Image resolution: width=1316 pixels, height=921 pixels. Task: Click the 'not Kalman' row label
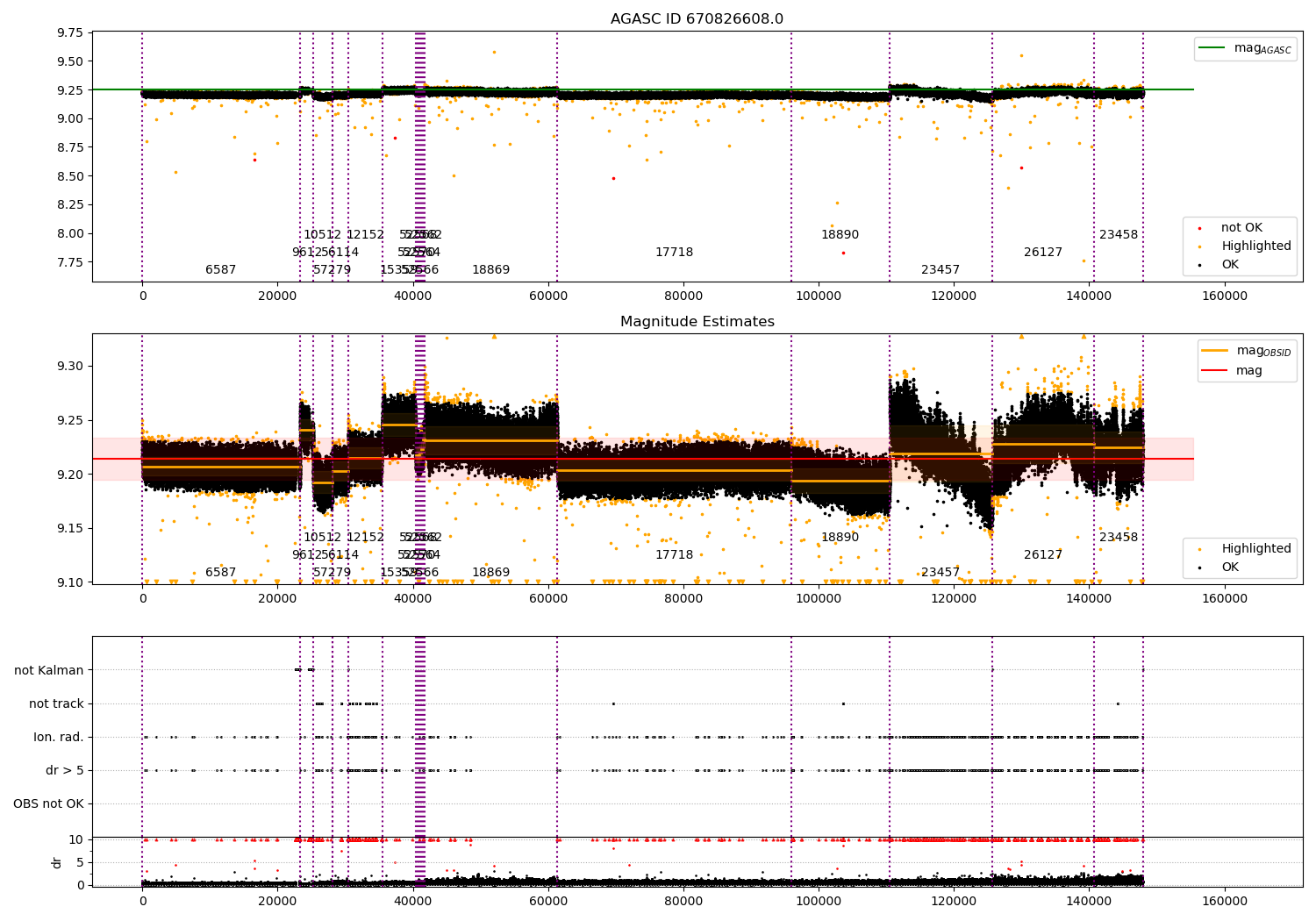49,670
